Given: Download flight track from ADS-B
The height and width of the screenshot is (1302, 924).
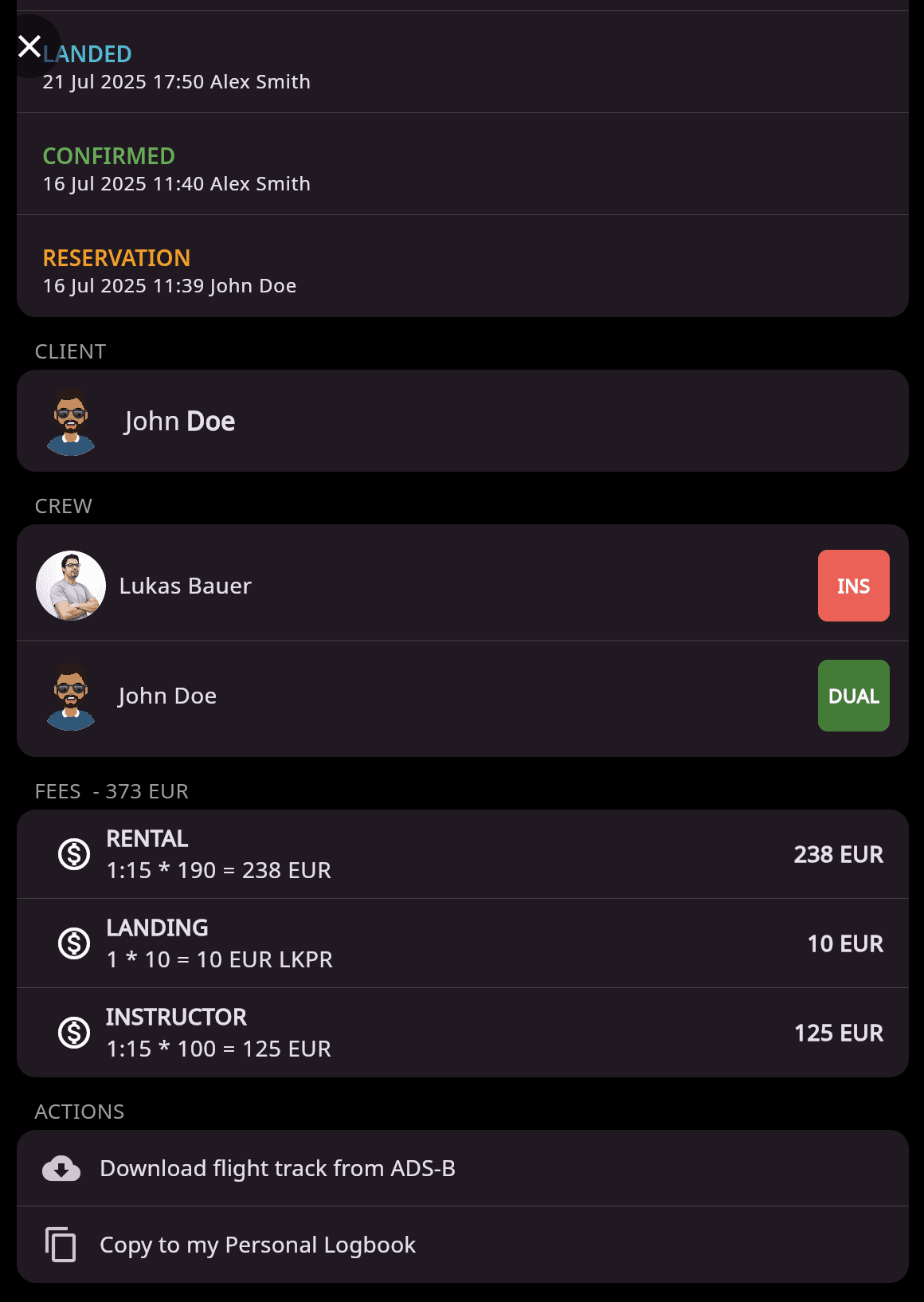Looking at the screenshot, I should [x=463, y=1168].
